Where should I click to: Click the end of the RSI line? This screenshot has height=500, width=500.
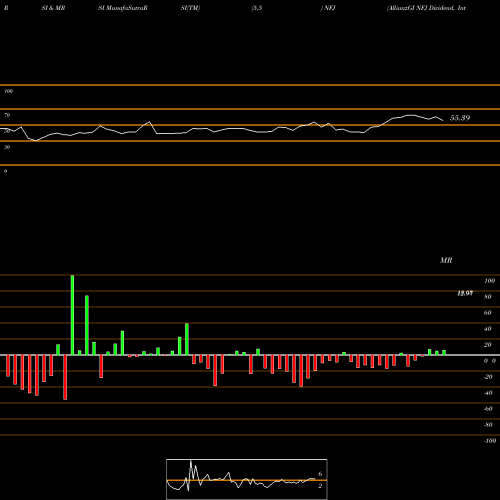tap(443, 120)
